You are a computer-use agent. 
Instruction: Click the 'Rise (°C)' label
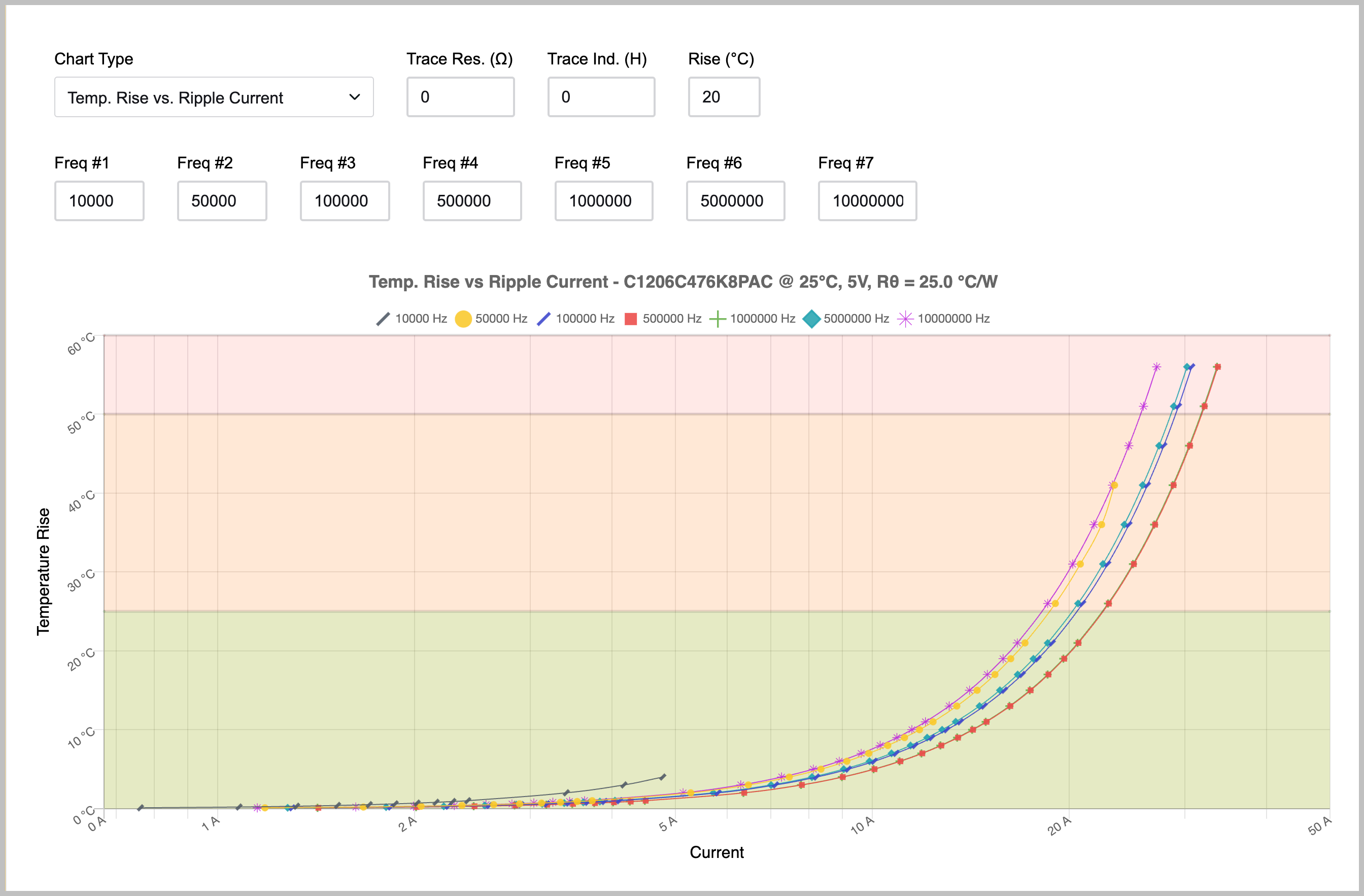tap(721, 59)
